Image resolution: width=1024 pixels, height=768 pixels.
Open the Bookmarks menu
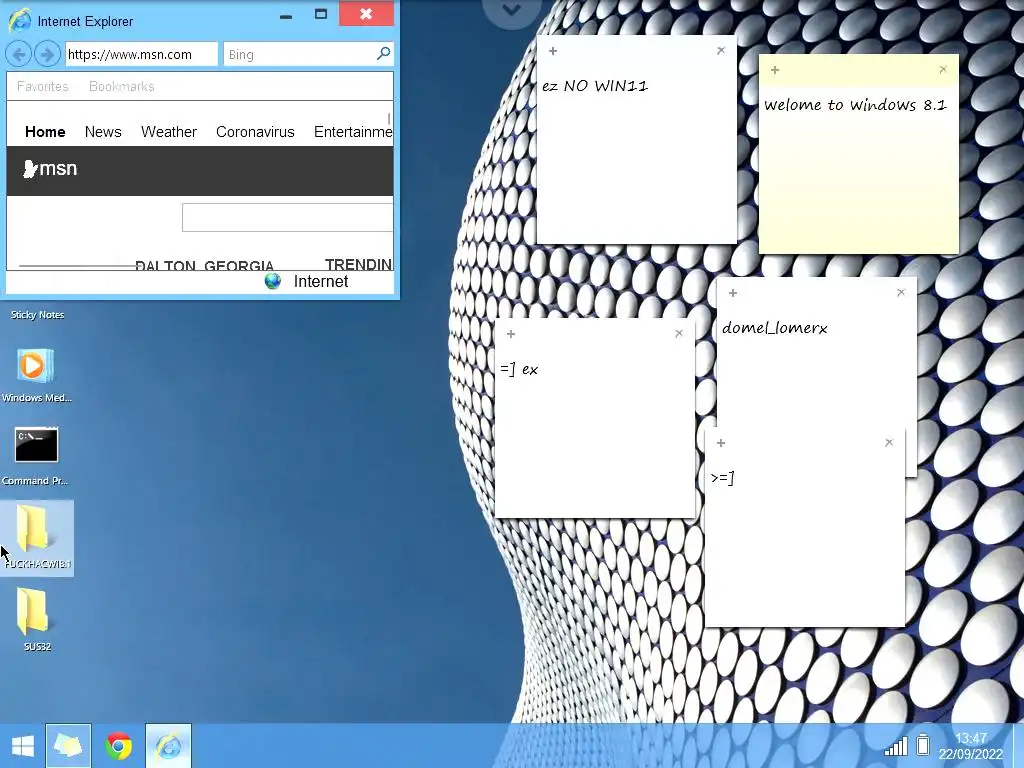click(x=121, y=86)
